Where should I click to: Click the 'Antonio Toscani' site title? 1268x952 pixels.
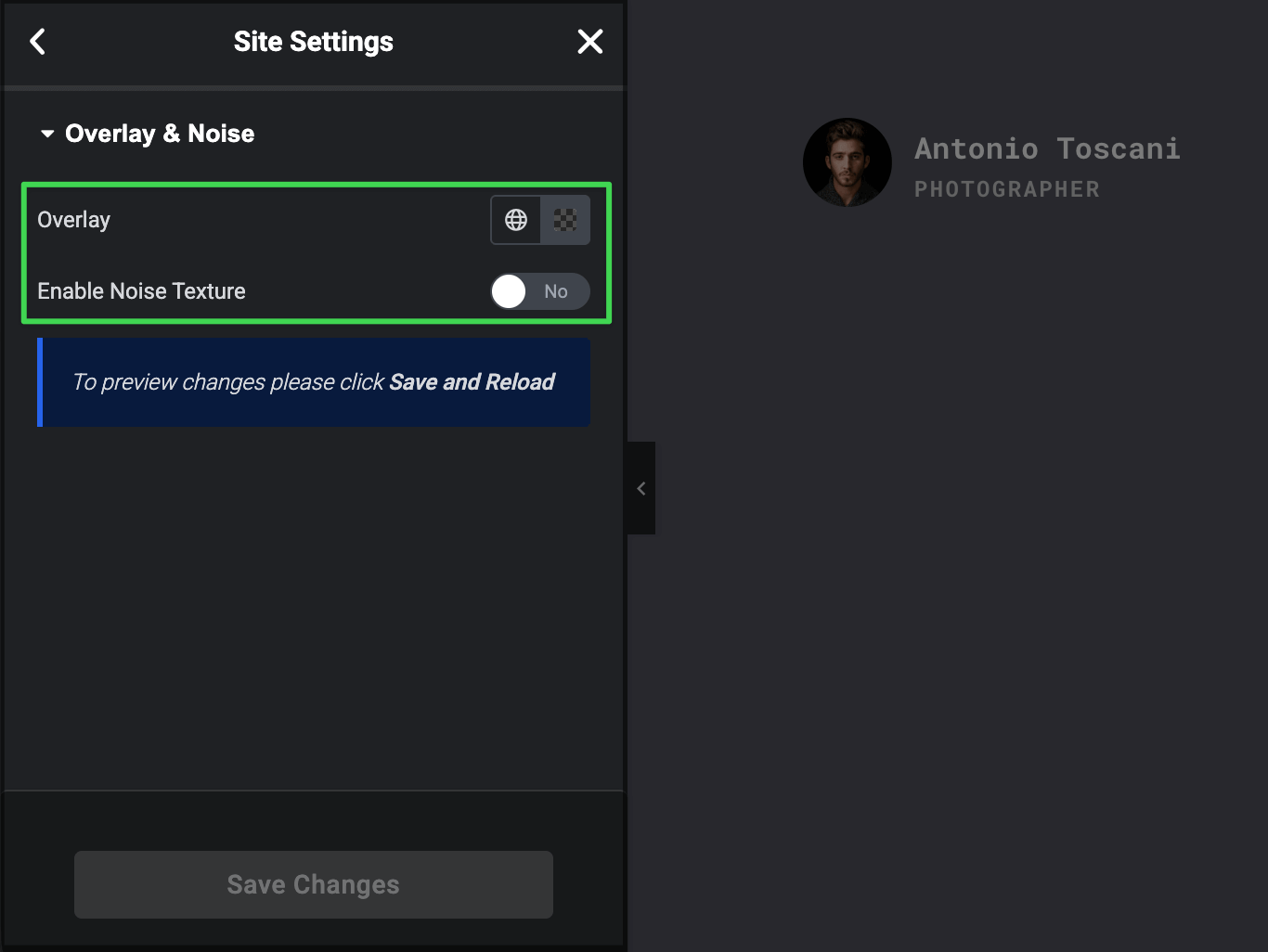point(1046,148)
